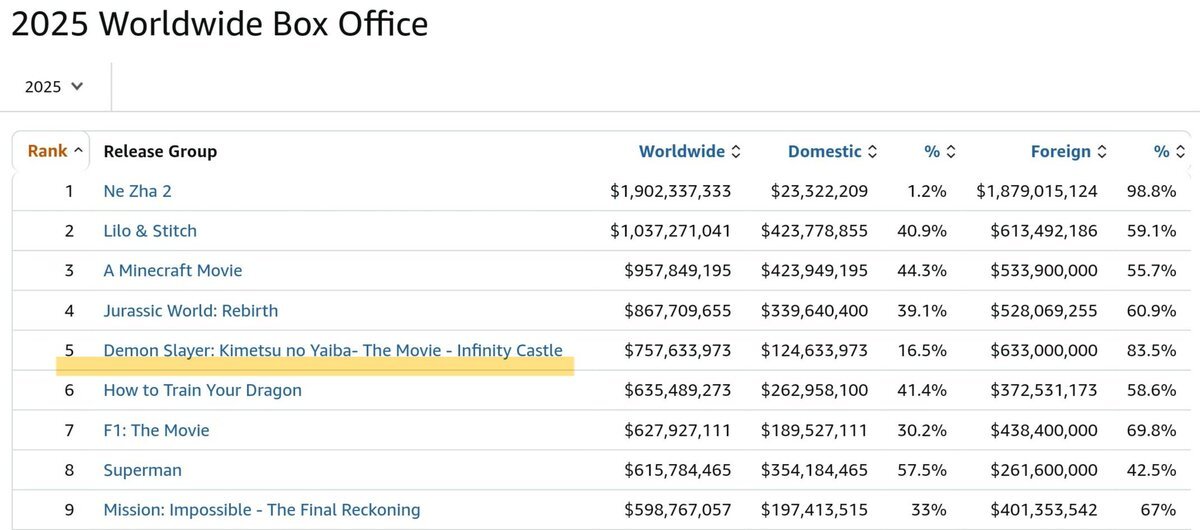
Task: Open How to Train Your Dragon
Action: [x=202, y=390]
